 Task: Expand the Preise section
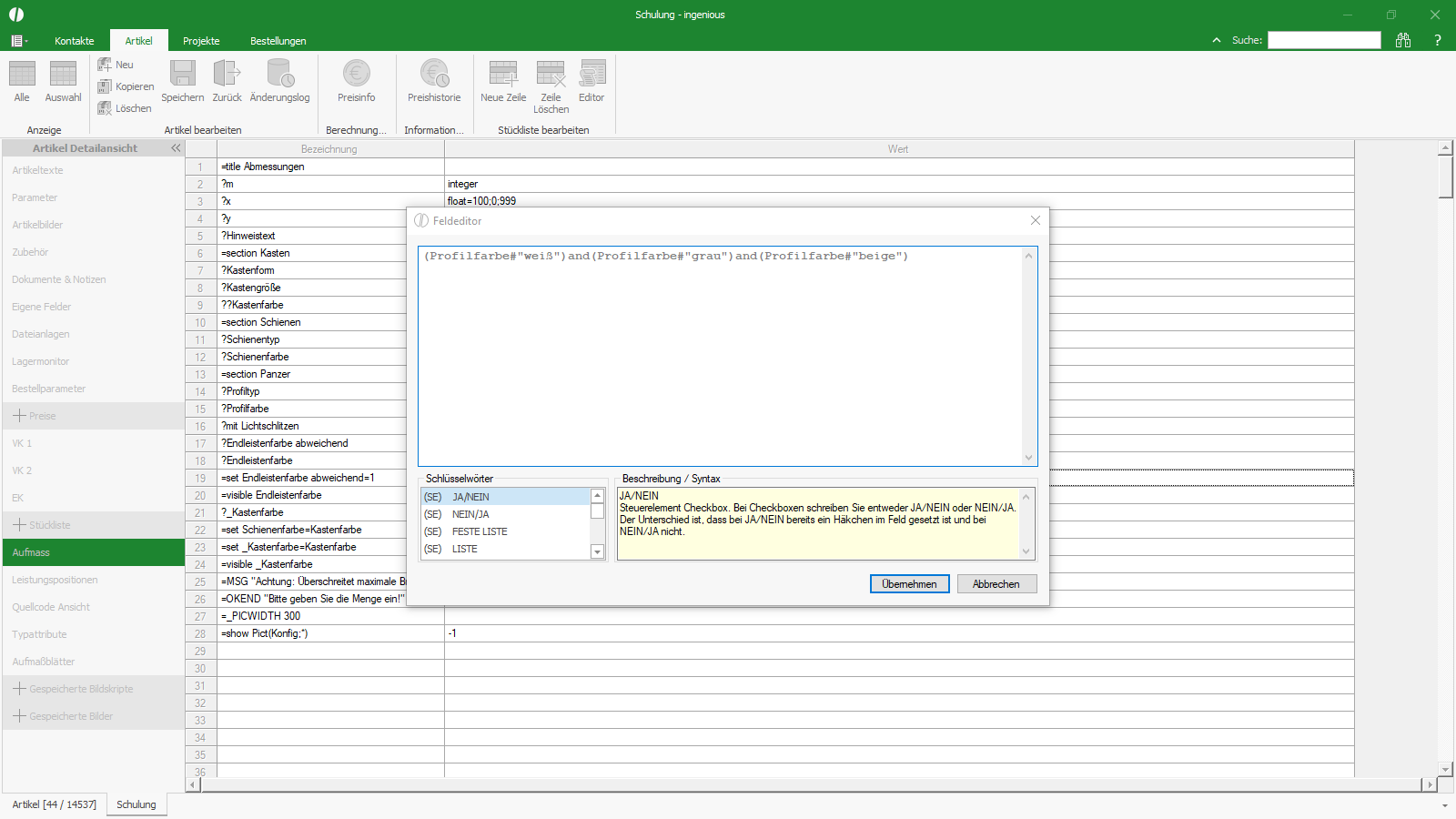[x=19, y=416]
